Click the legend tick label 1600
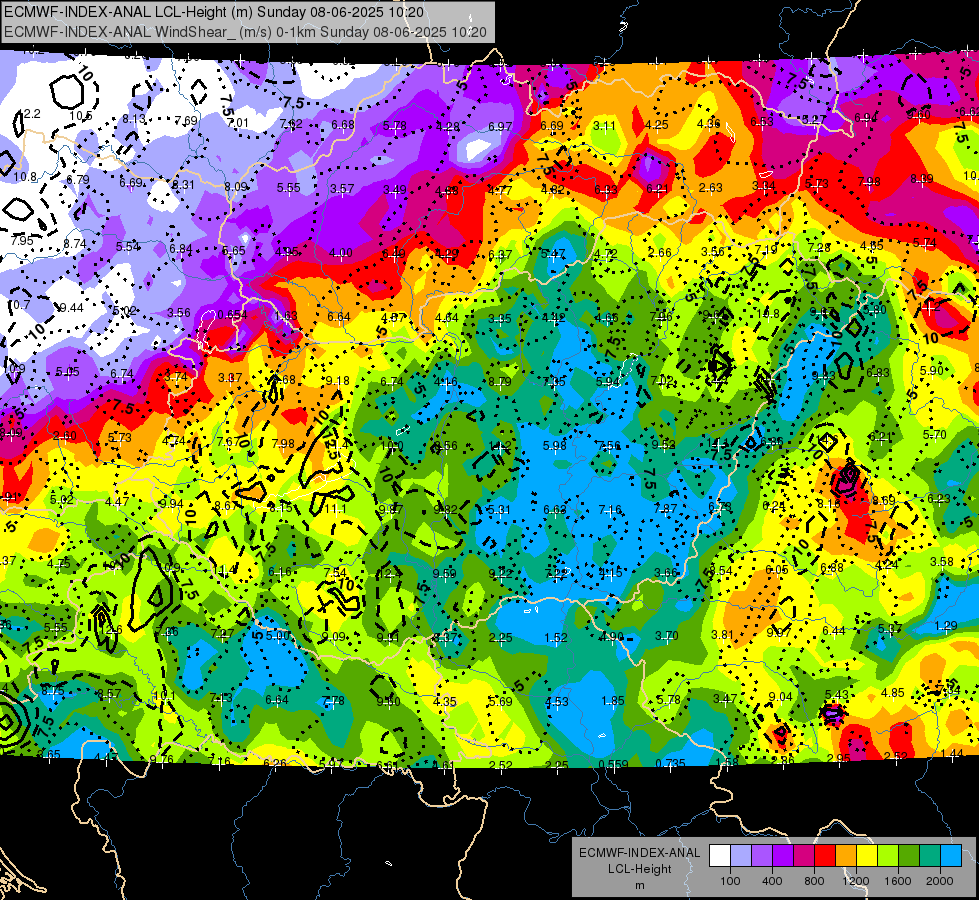Screen dimensions: 979x900 point(897,881)
